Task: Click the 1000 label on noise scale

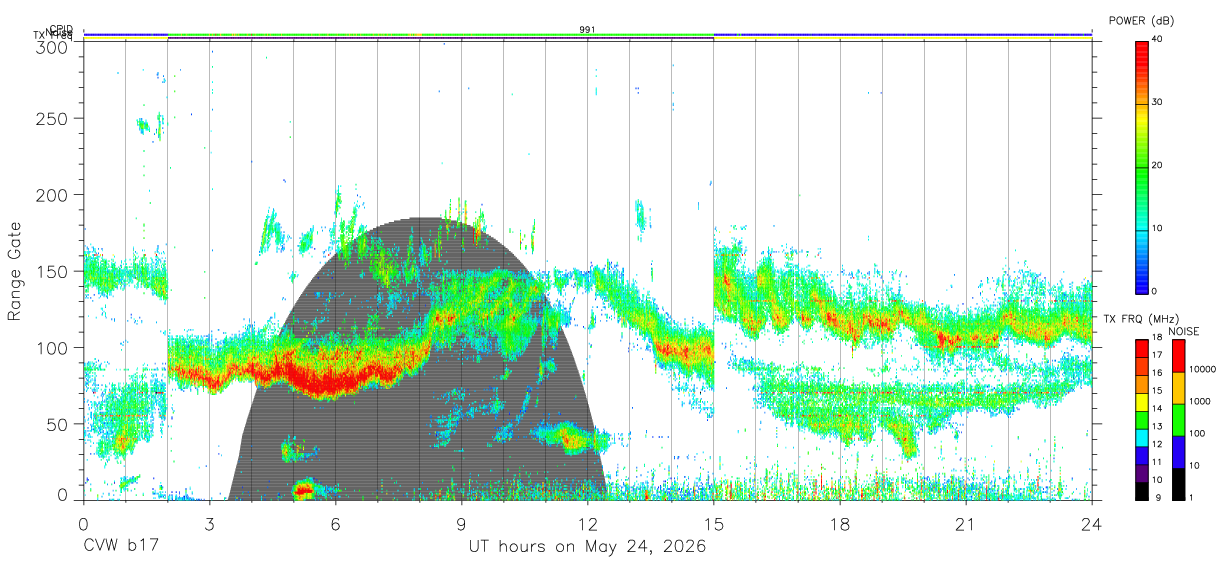Action: point(1199,401)
